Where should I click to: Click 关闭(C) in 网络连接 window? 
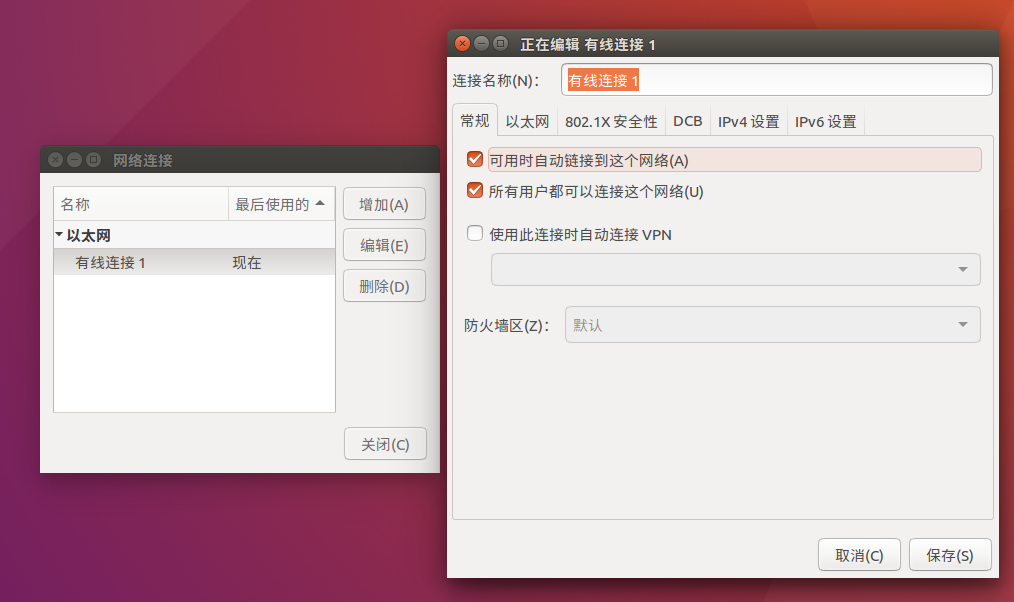click(x=385, y=444)
